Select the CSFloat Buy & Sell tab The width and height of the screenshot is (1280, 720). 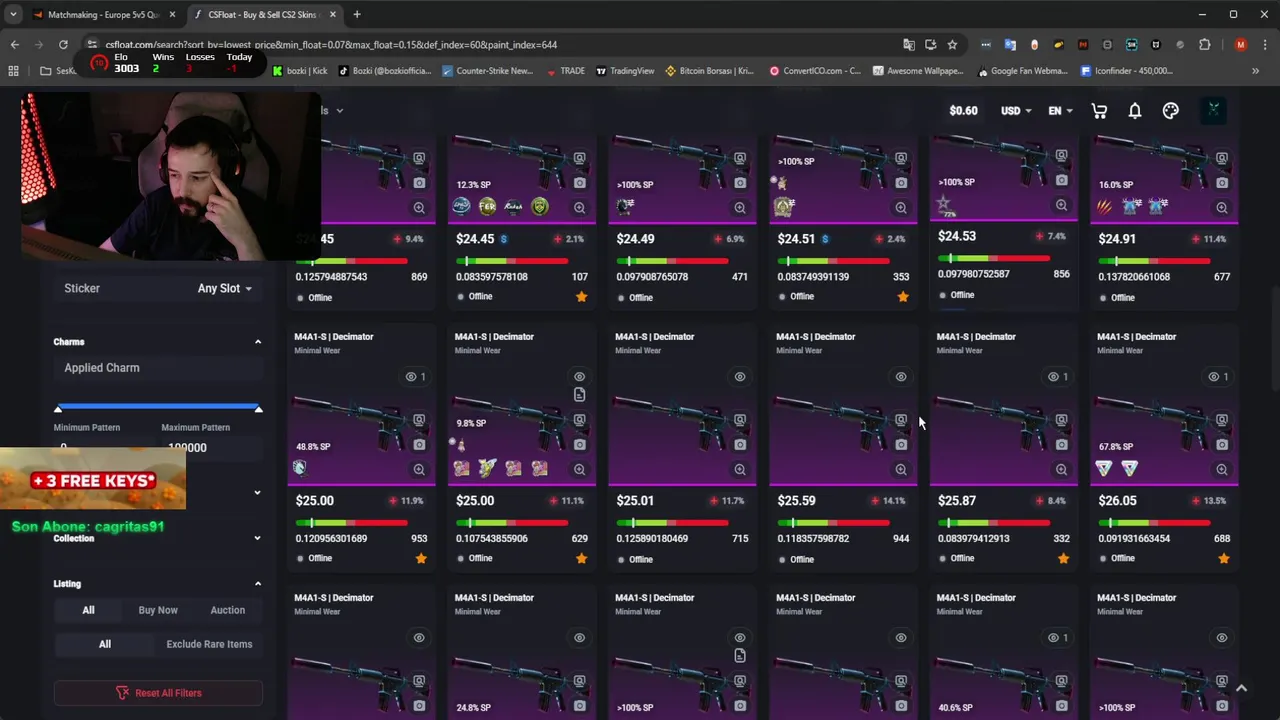(265, 14)
